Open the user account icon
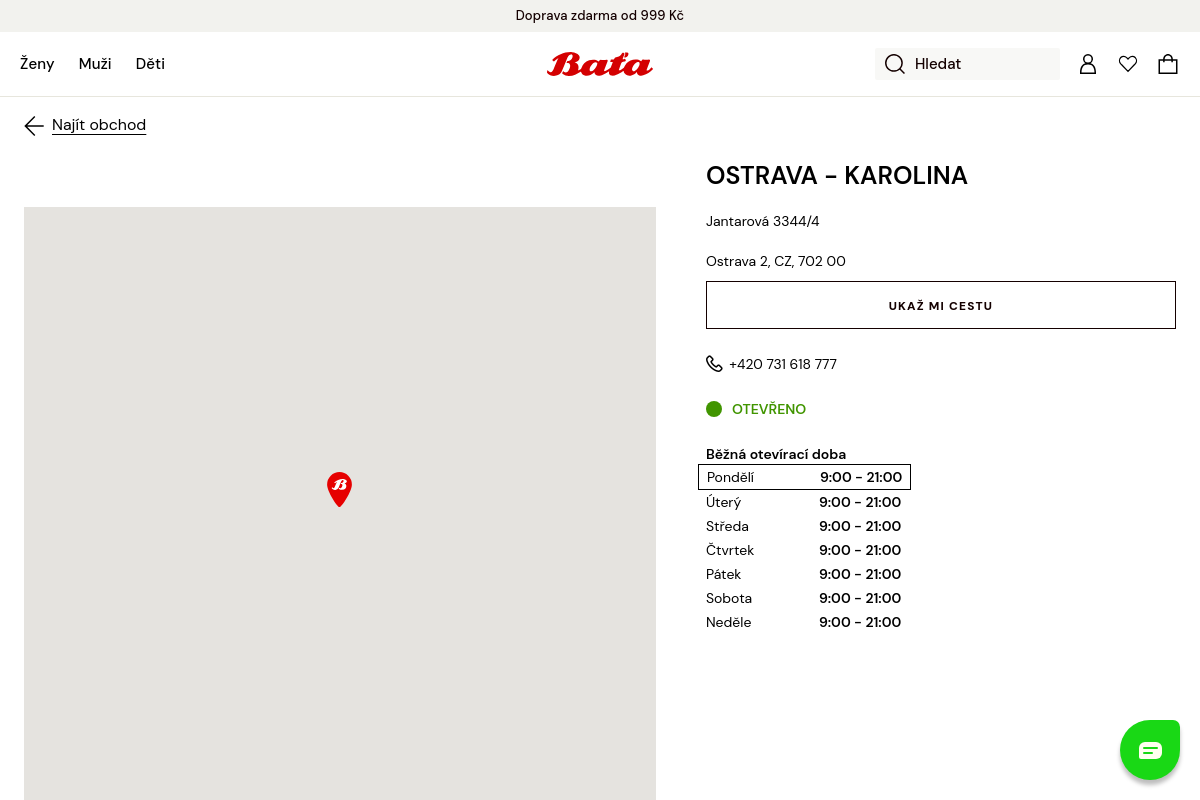The image size is (1200, 800). point(1088,64)
